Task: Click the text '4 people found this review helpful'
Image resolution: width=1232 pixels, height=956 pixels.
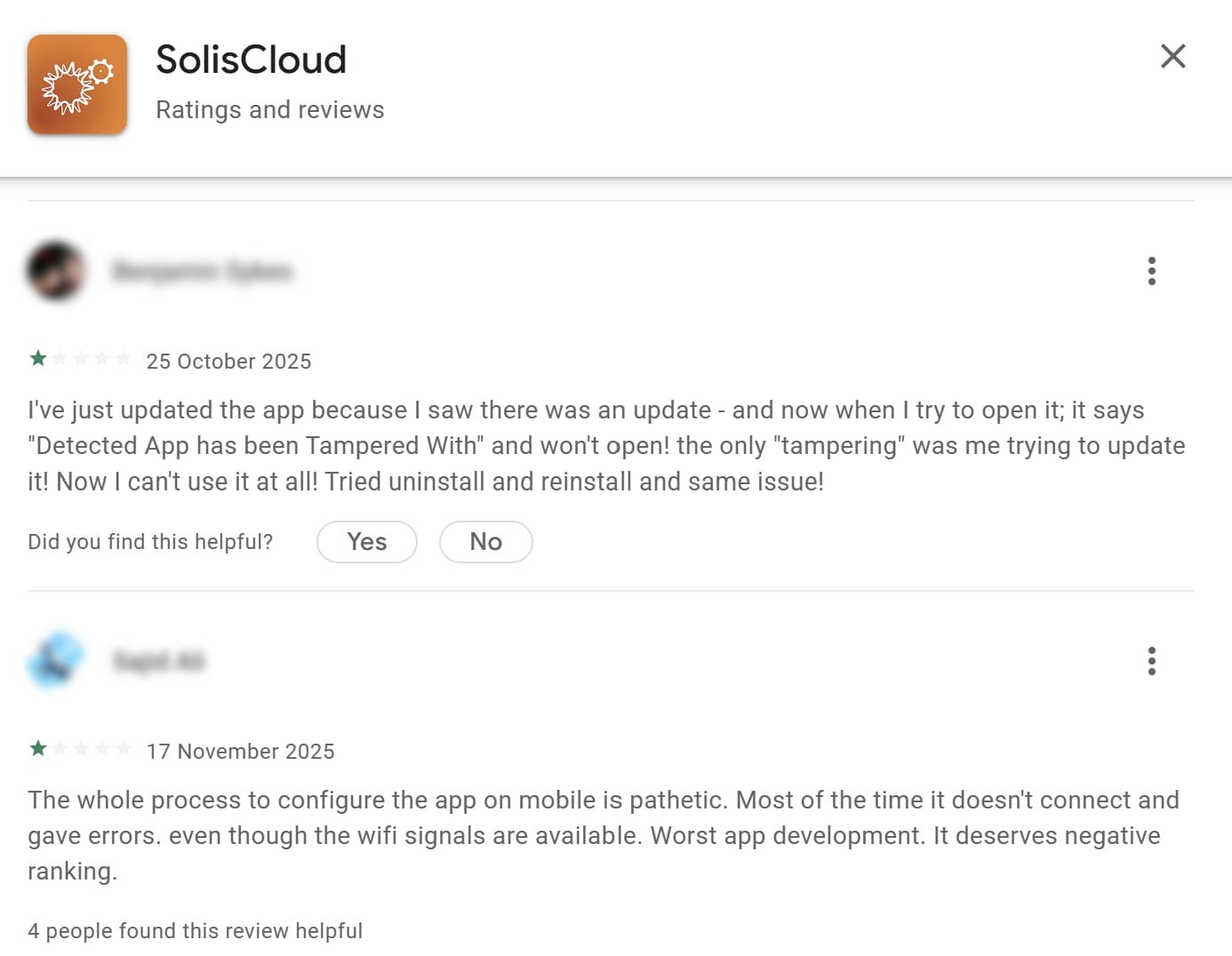Action: coord(196,930)
